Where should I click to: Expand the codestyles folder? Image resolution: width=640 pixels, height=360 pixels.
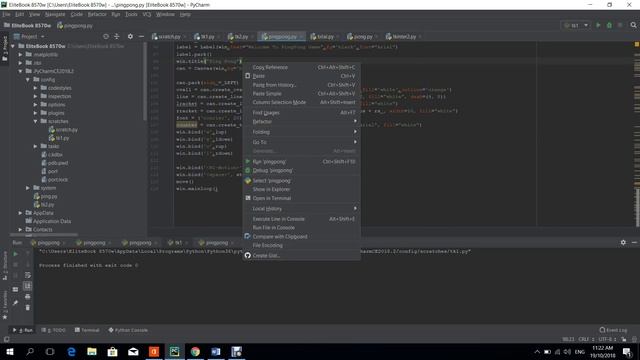(36, 88)
